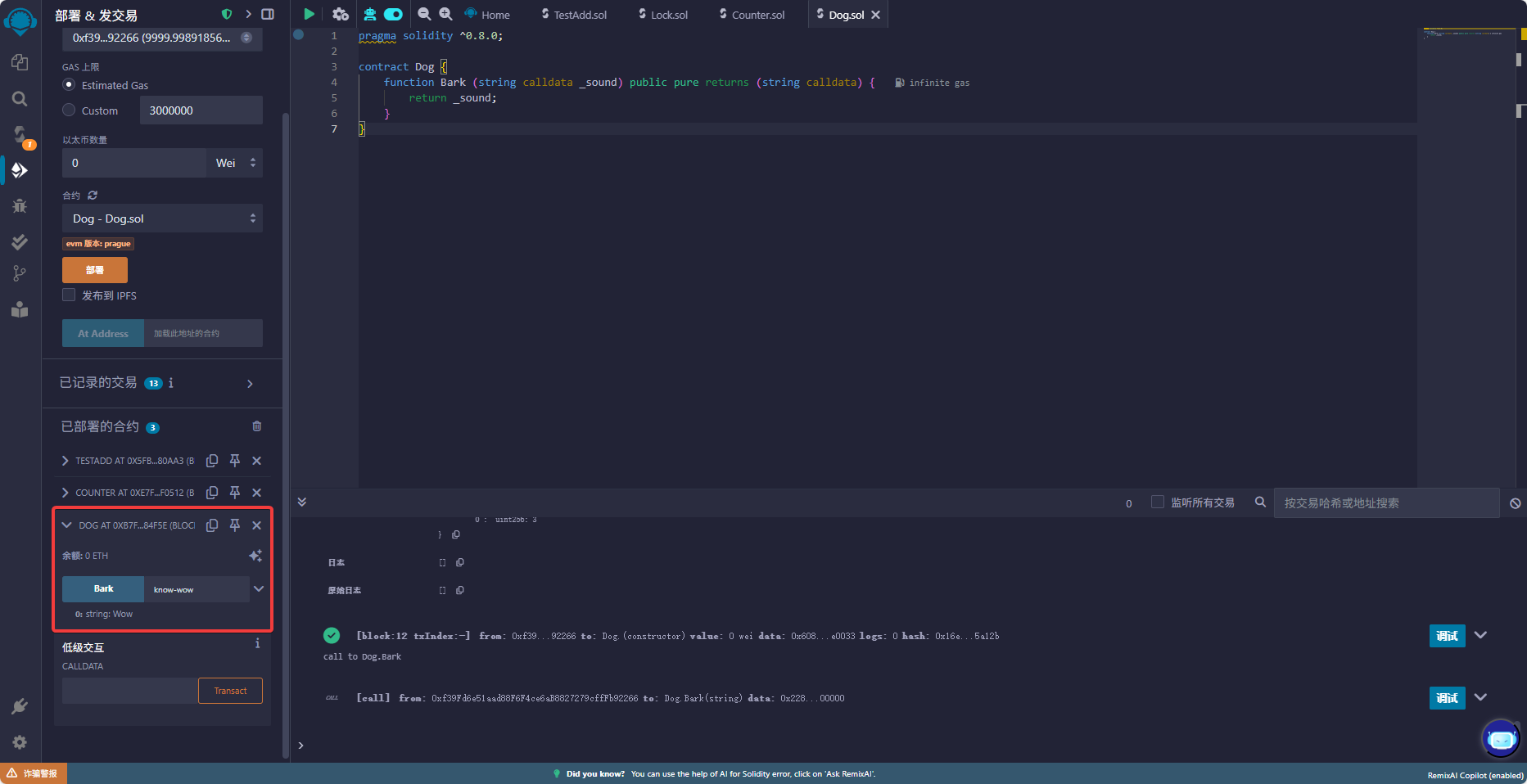Click the green Run script play icon
This screenshot has height=784, width=1527.
click(309, 14)
